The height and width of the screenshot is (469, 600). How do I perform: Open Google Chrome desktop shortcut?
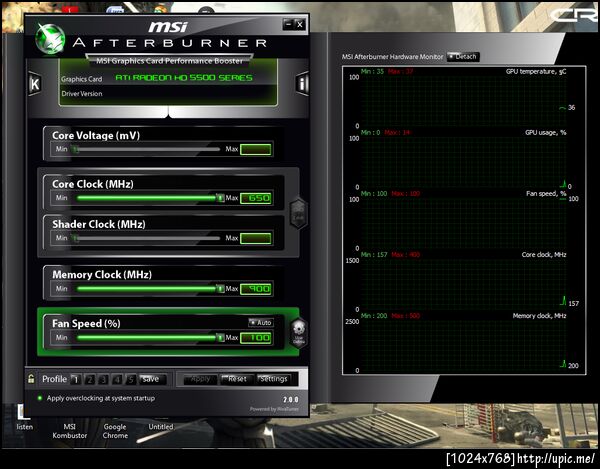[x=115, y=431]
